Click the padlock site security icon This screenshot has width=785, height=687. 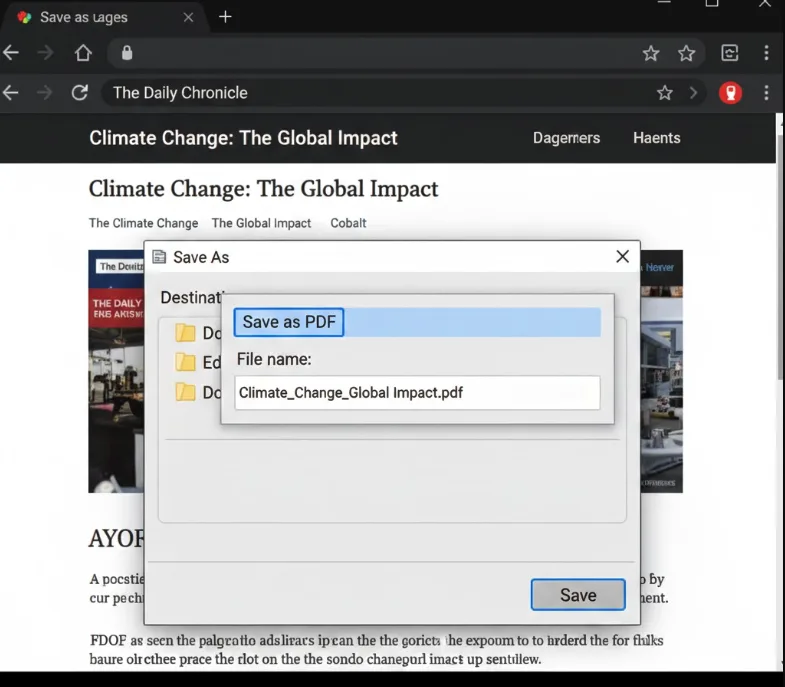pos(127,53)
